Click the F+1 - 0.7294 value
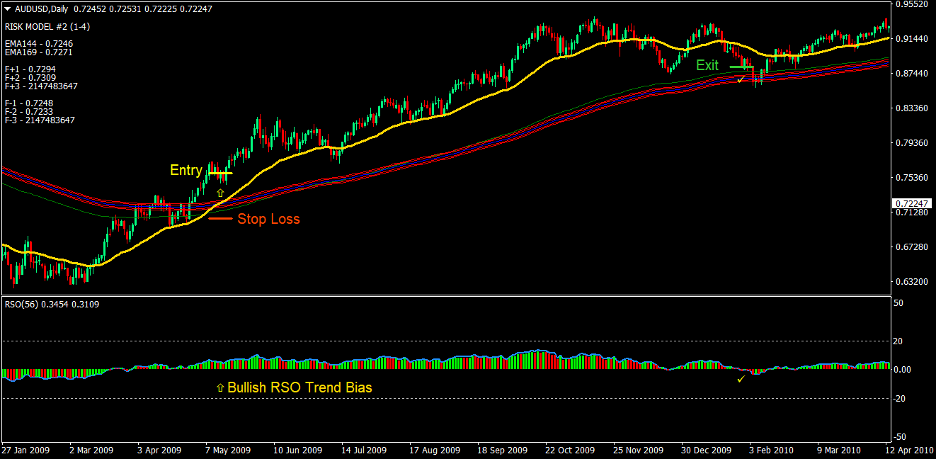Viewport: 936px width, 460px height. point(30,69)
